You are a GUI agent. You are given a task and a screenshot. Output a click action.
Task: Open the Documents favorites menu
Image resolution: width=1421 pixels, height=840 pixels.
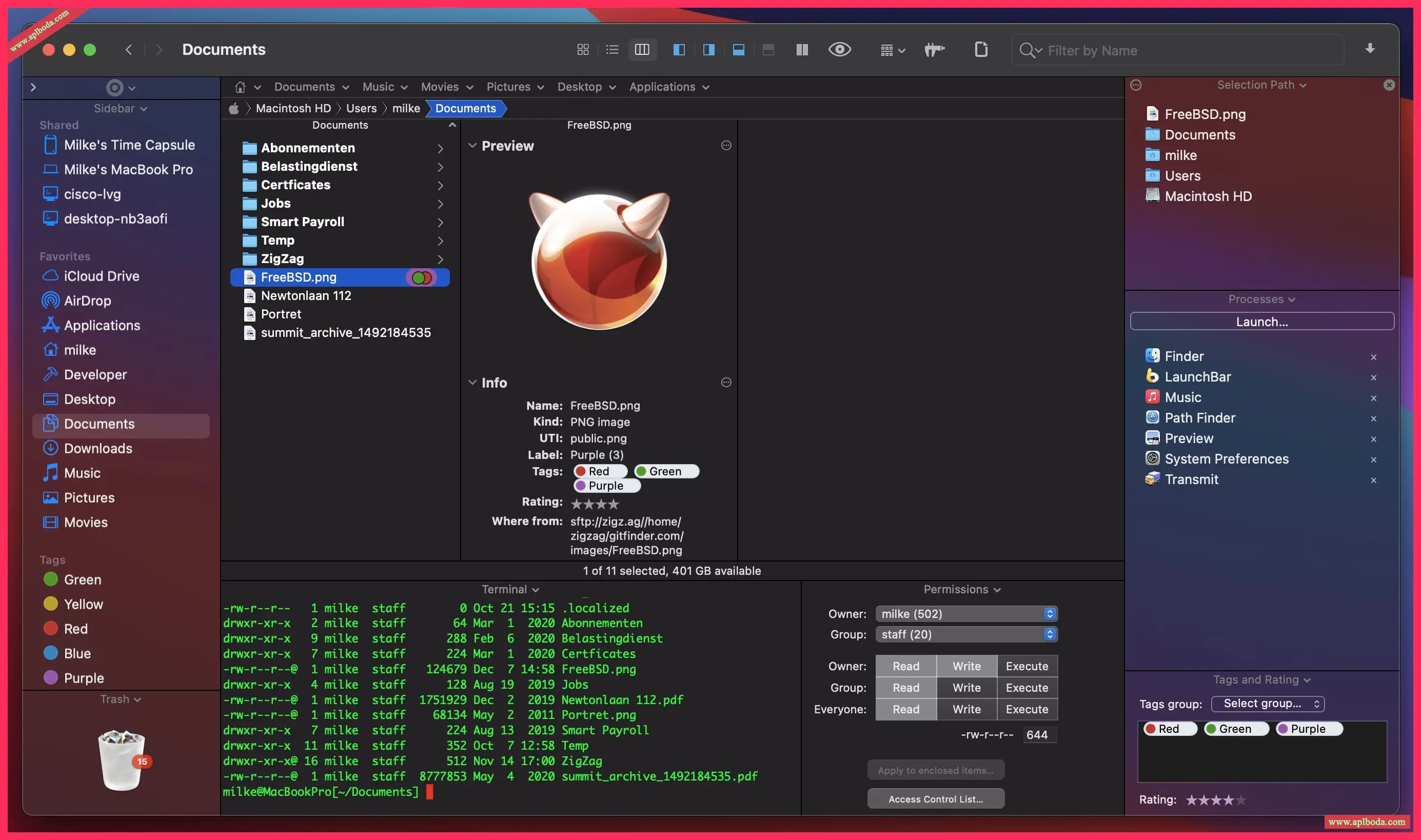[311, 87]
